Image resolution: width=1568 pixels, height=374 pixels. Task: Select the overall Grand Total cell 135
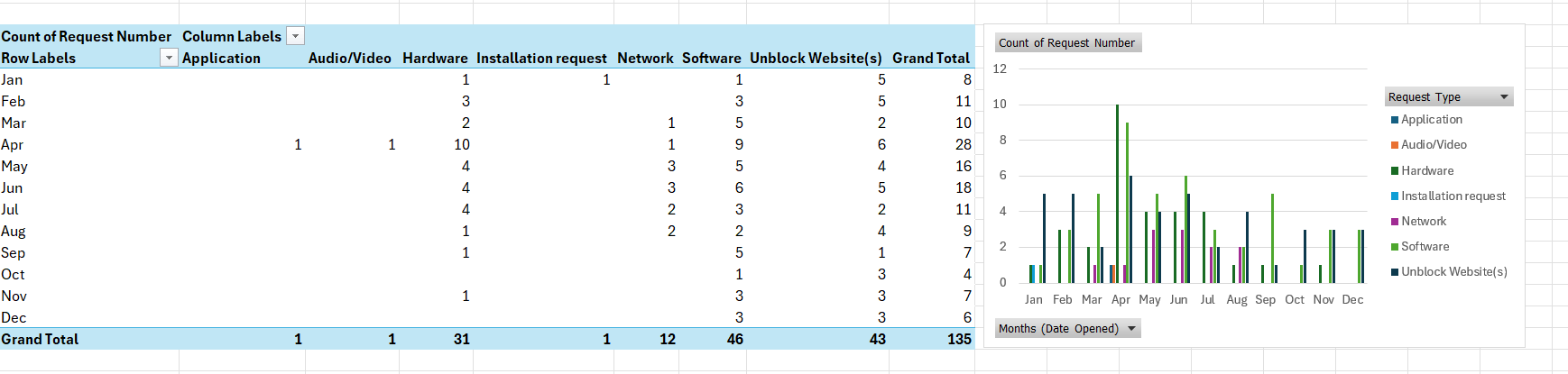(931, 339)
